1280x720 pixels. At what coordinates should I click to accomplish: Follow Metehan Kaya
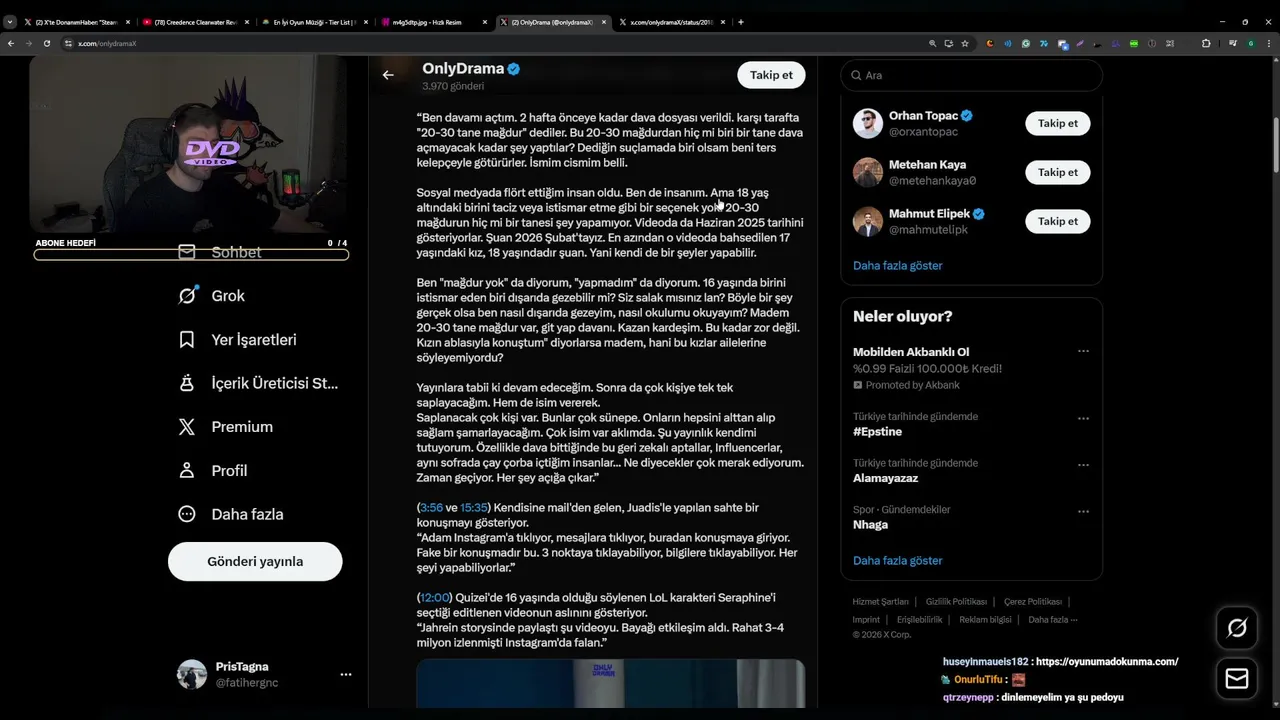pyautogui.click(x=1058, y=172)
